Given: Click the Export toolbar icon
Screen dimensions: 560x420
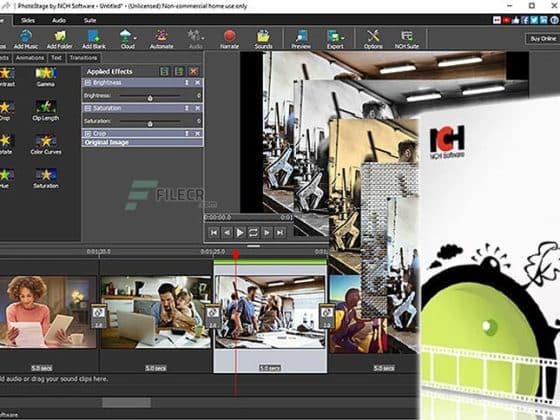Looking at the screenshot, I should pyautogui.click(x=334, y=39).
